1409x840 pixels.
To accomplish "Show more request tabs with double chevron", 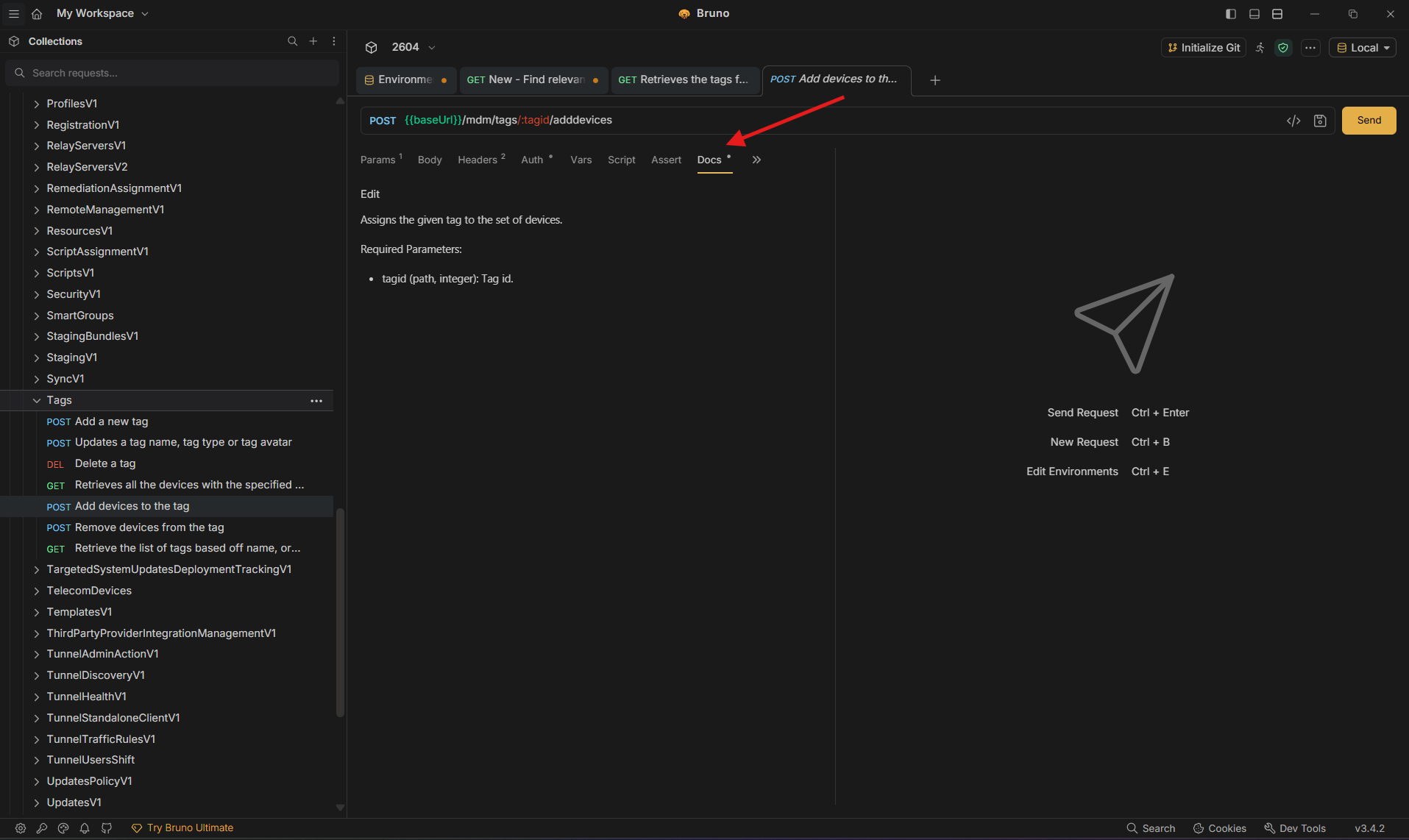I will [x=756, y=160].
